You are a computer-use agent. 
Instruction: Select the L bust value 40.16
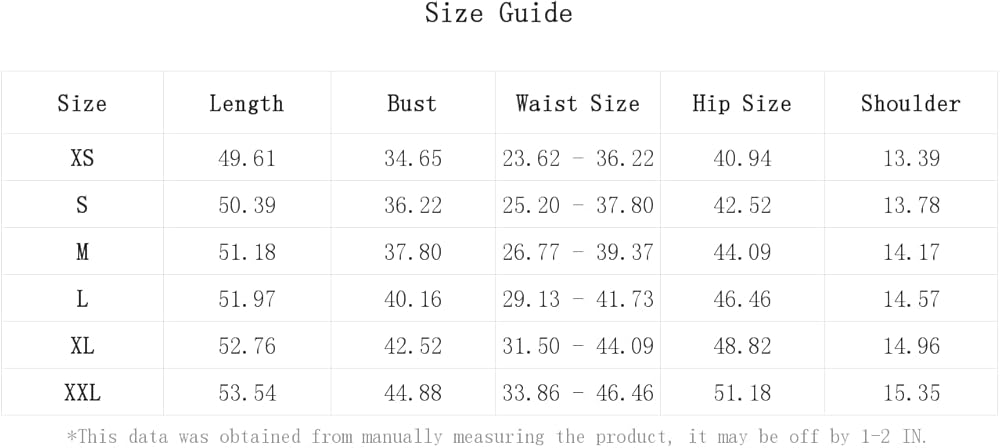click(412, 299)
